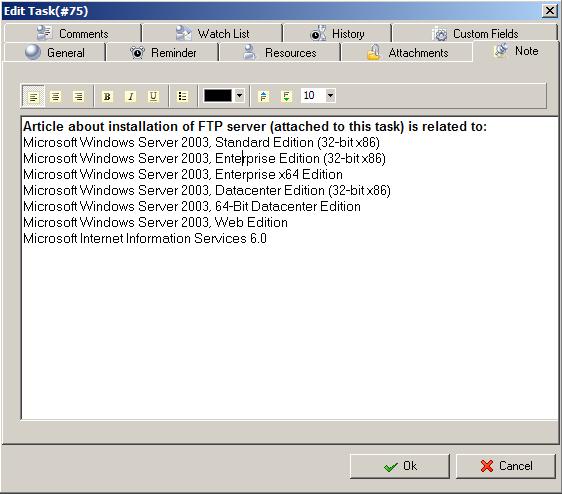Open the font color dropdown arrow

coord(239,96)
